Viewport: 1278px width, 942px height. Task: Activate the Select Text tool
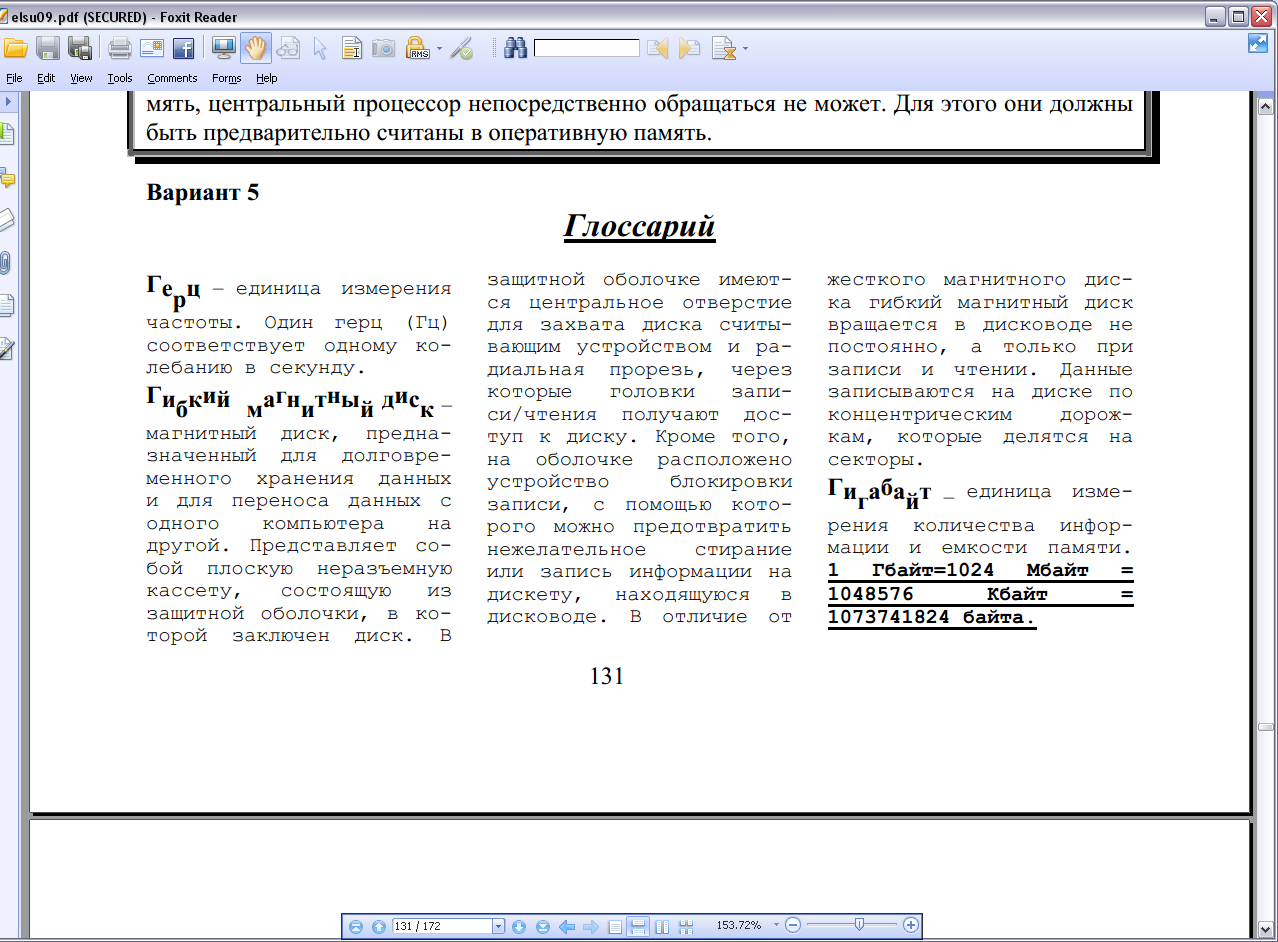352,47
